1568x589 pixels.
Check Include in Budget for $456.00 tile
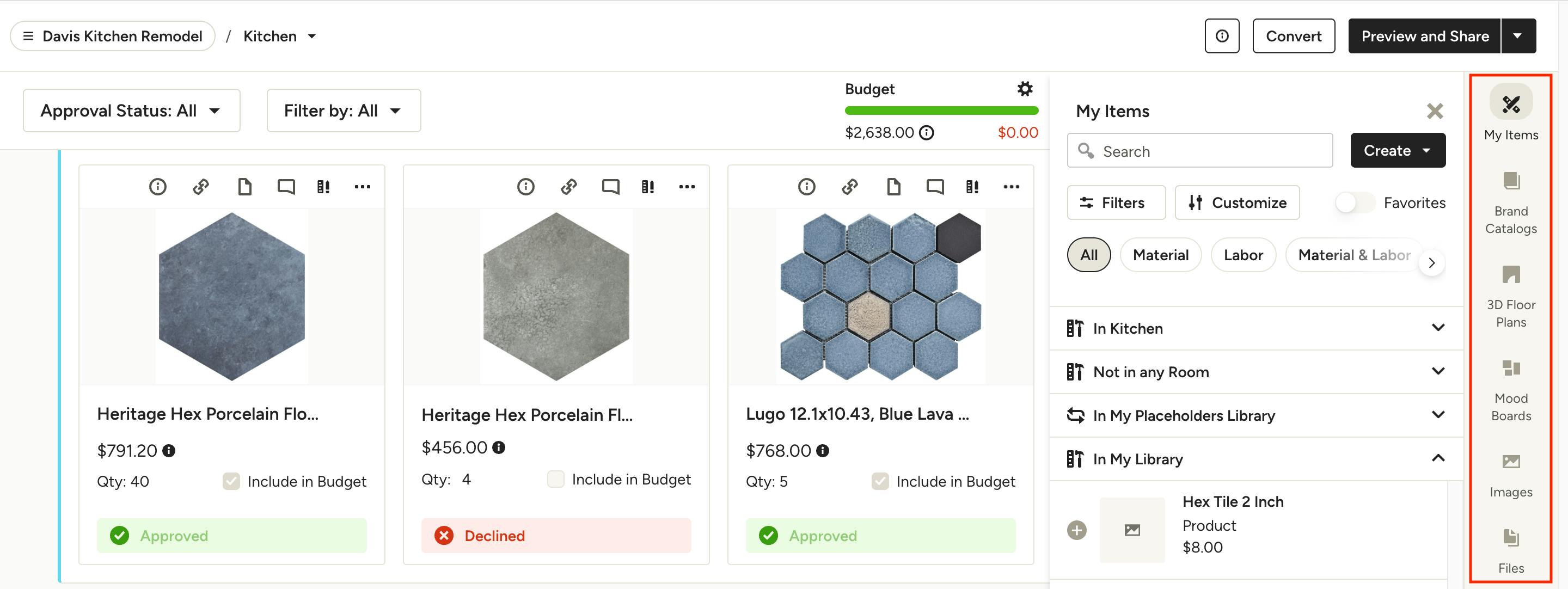click(x=555, y=480)
